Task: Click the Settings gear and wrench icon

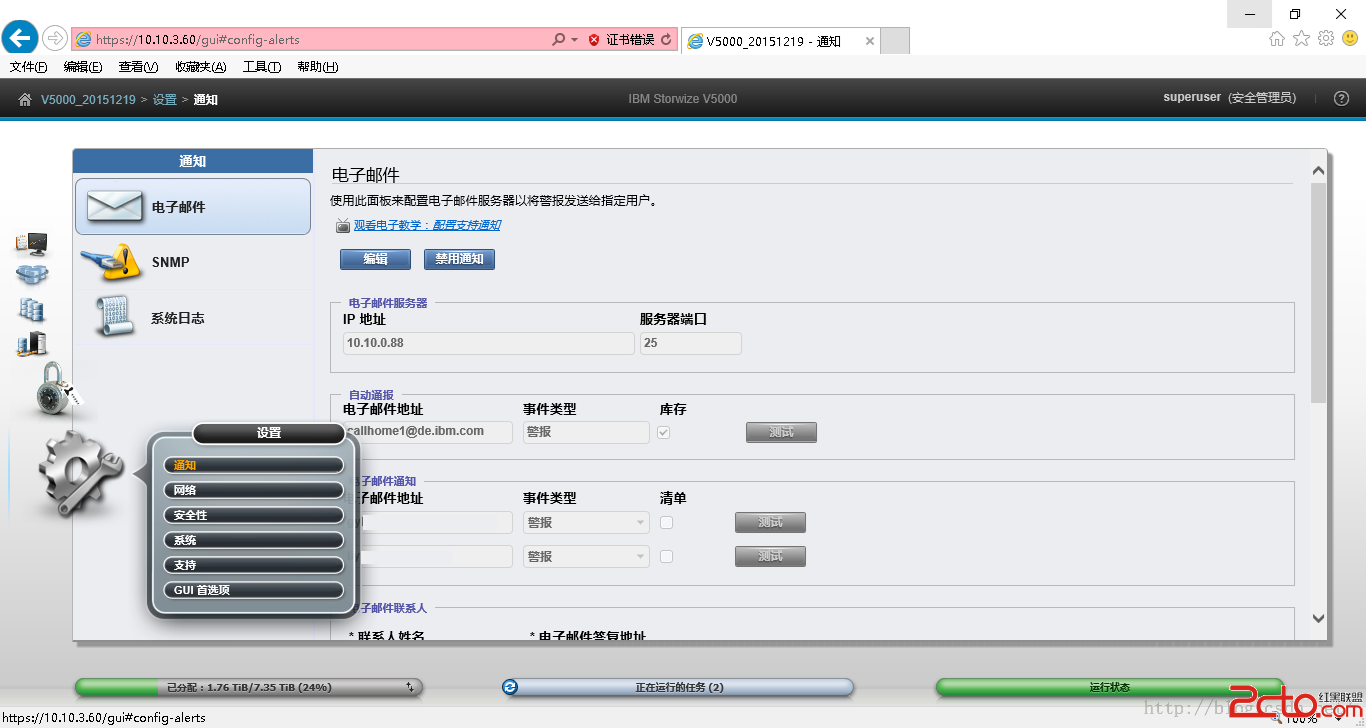Action: coord(78,472)
